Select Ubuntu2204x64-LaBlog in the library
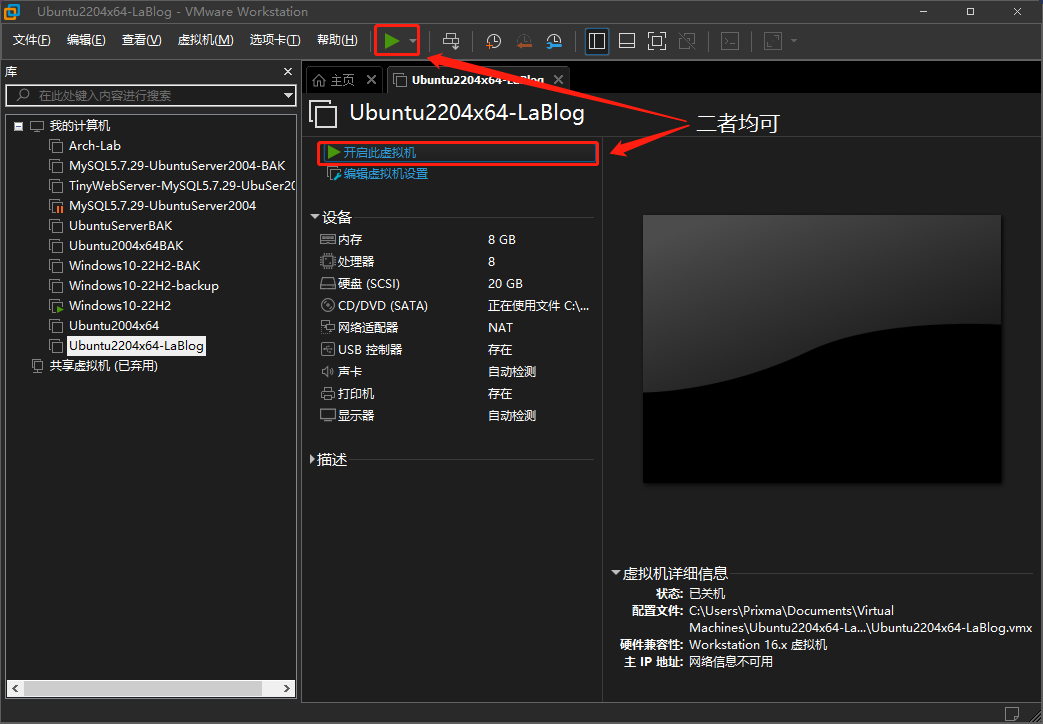The height and width of the screenshot is (724, 1043). (136, 345)
